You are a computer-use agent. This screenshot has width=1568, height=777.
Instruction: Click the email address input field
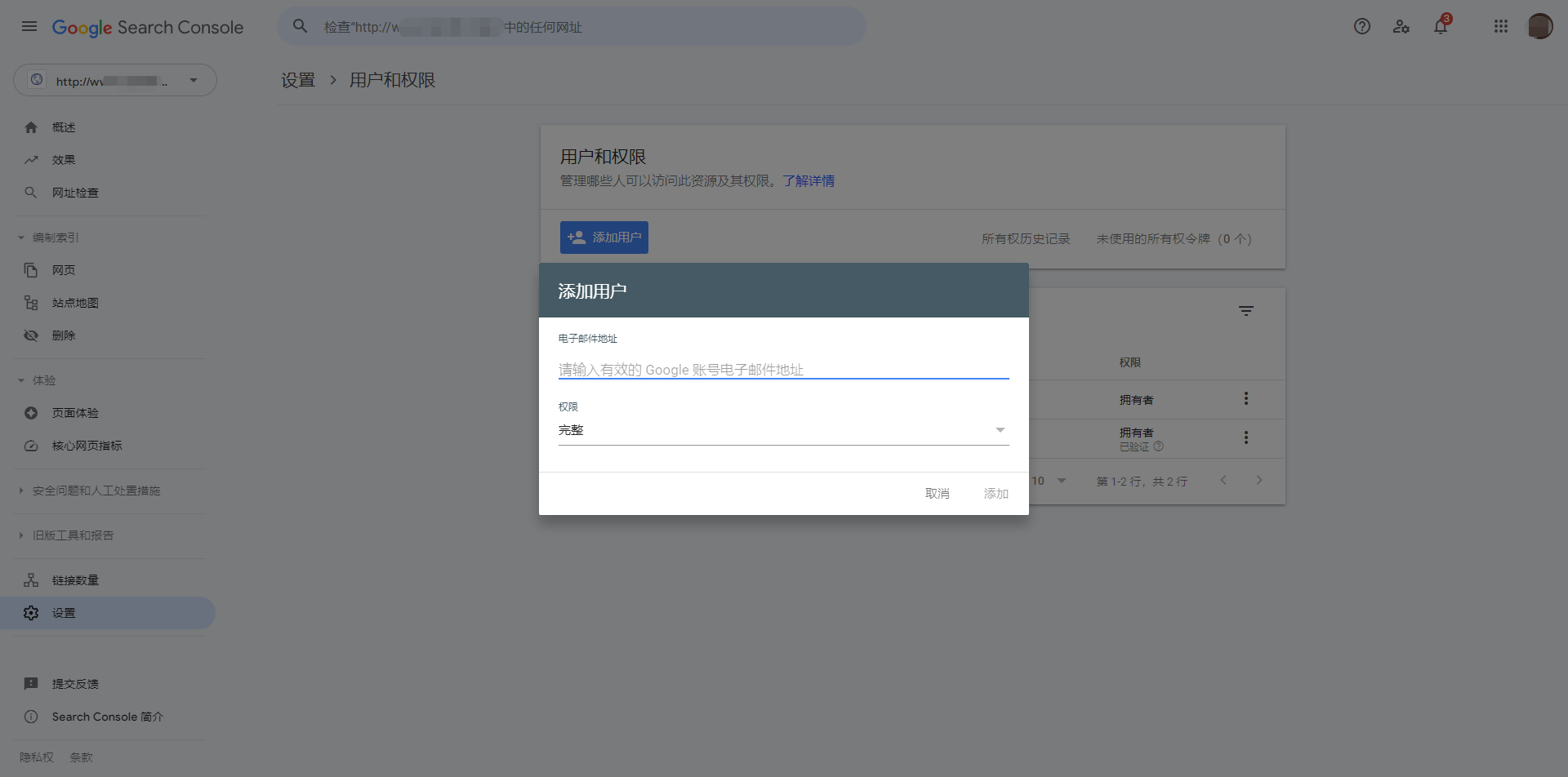782,370
